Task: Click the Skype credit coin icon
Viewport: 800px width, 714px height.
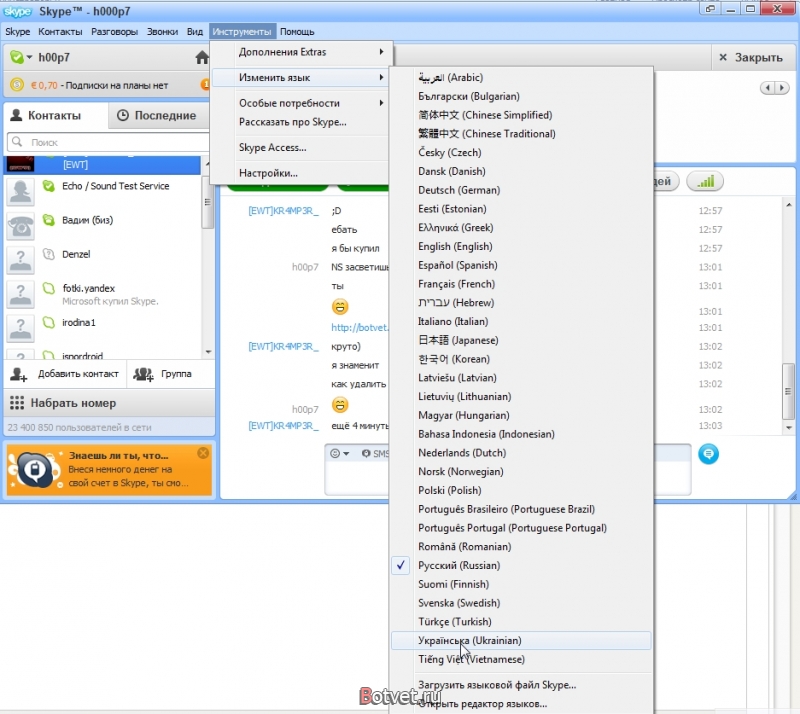Action: coord(17,85)
